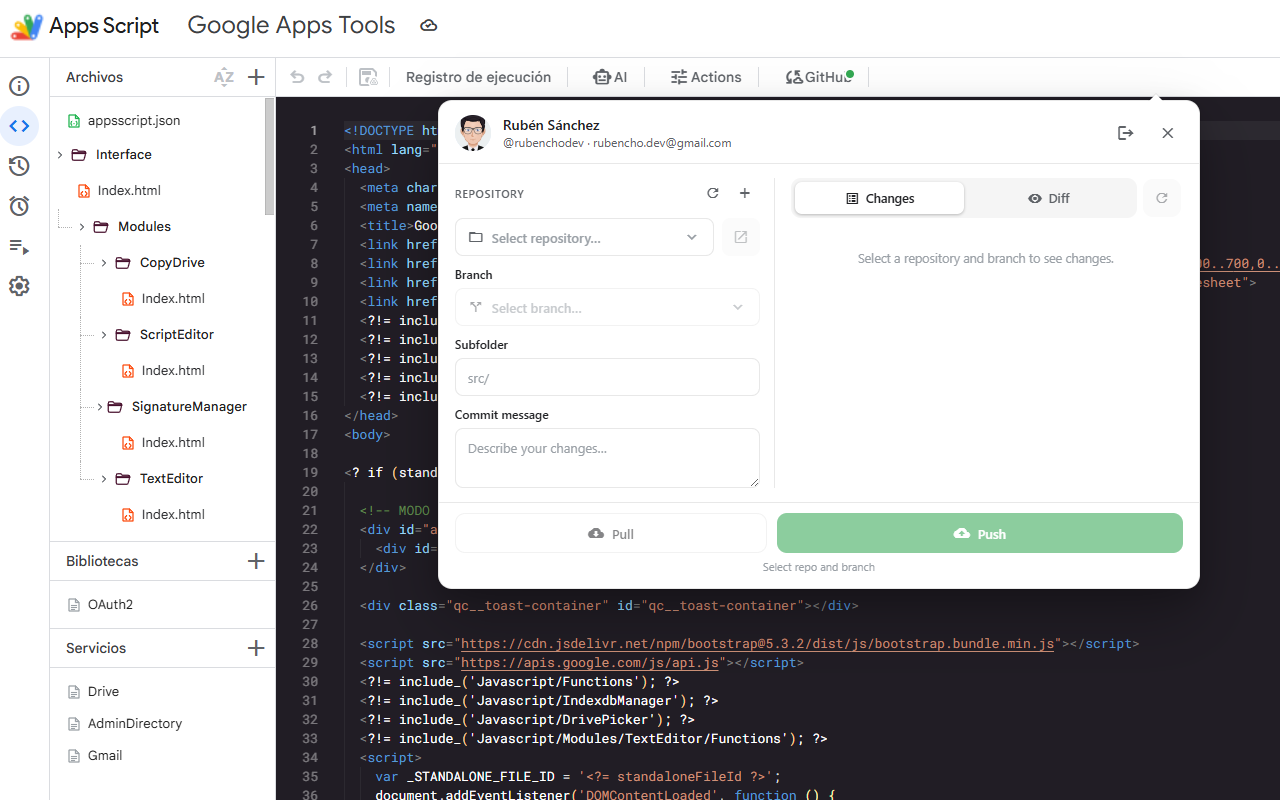Open the Actions toolbar item

point(706,77)
